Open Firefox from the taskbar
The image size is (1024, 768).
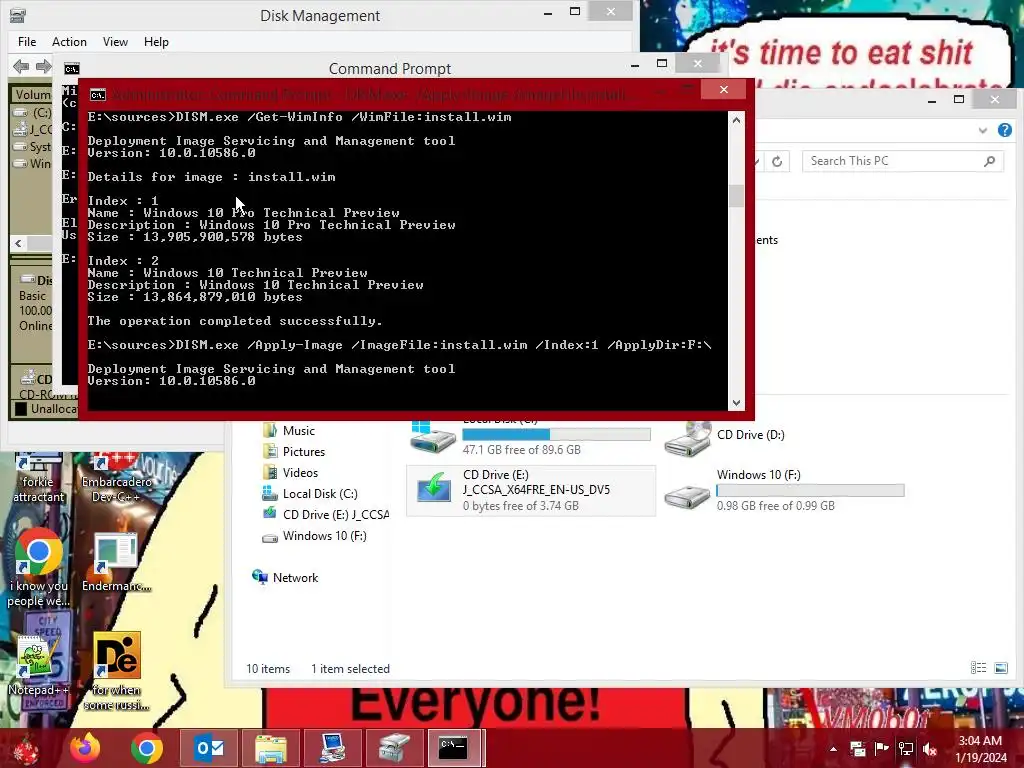[86, 748]
